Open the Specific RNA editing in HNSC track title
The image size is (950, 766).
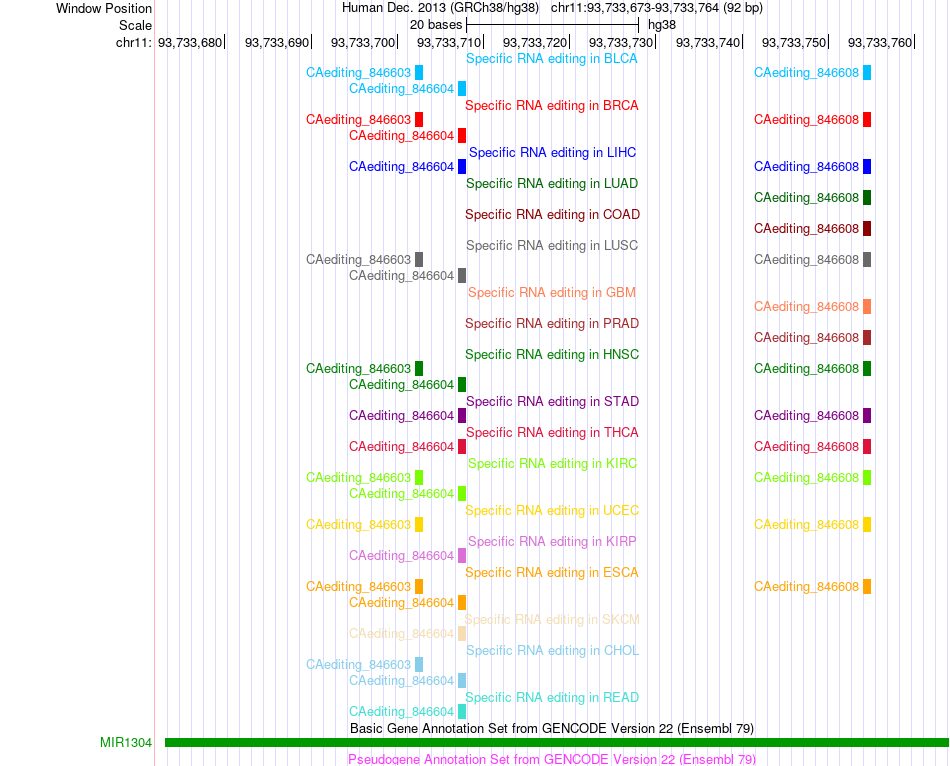coord(552,355)
